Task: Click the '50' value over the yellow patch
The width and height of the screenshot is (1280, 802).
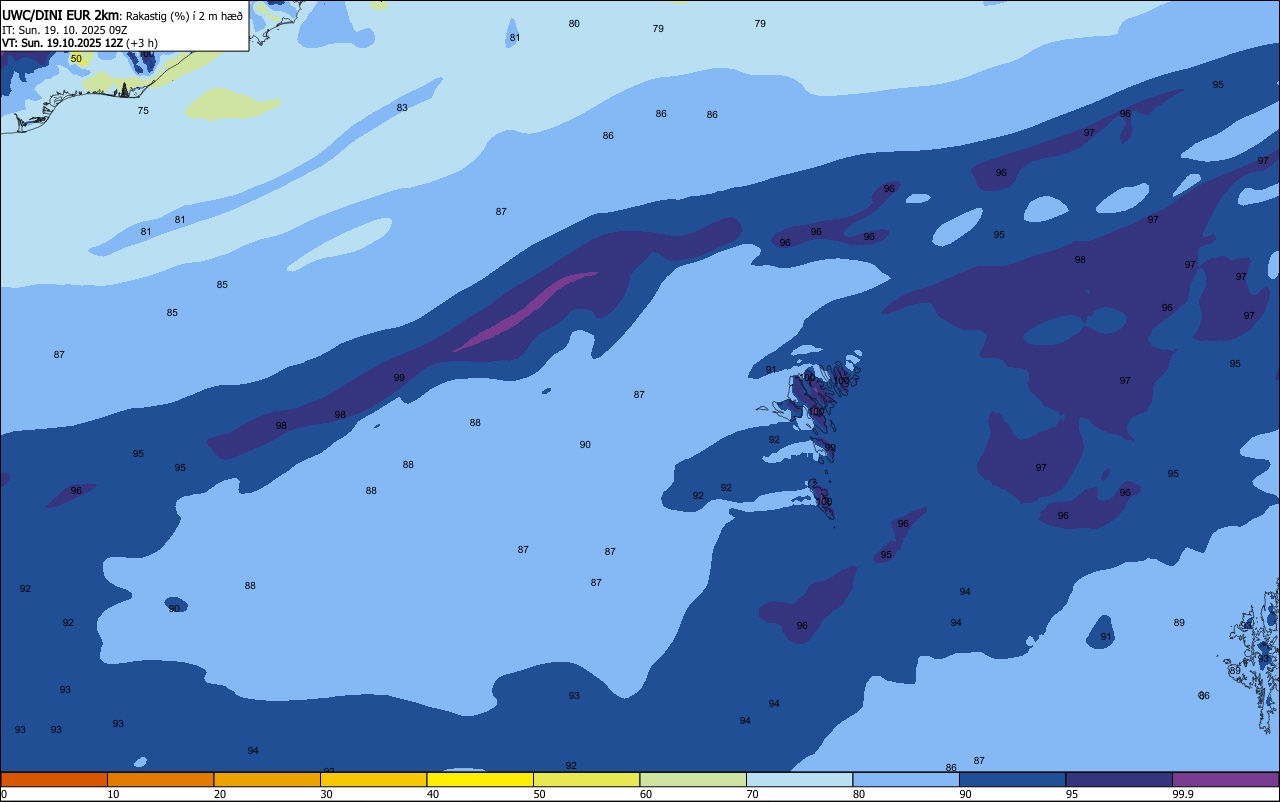Action: [76, 59]
